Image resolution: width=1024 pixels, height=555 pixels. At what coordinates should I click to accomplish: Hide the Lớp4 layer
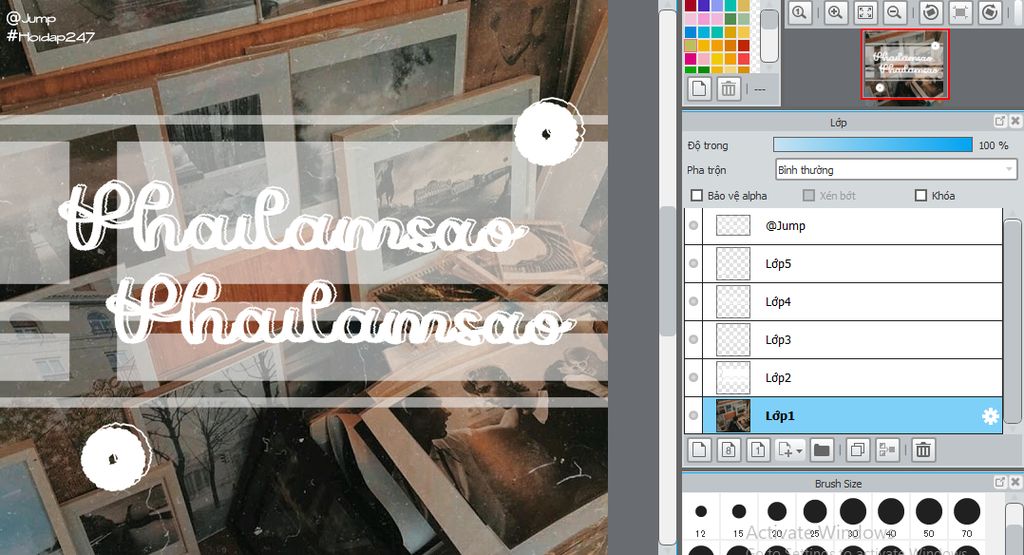click(694, 302)
